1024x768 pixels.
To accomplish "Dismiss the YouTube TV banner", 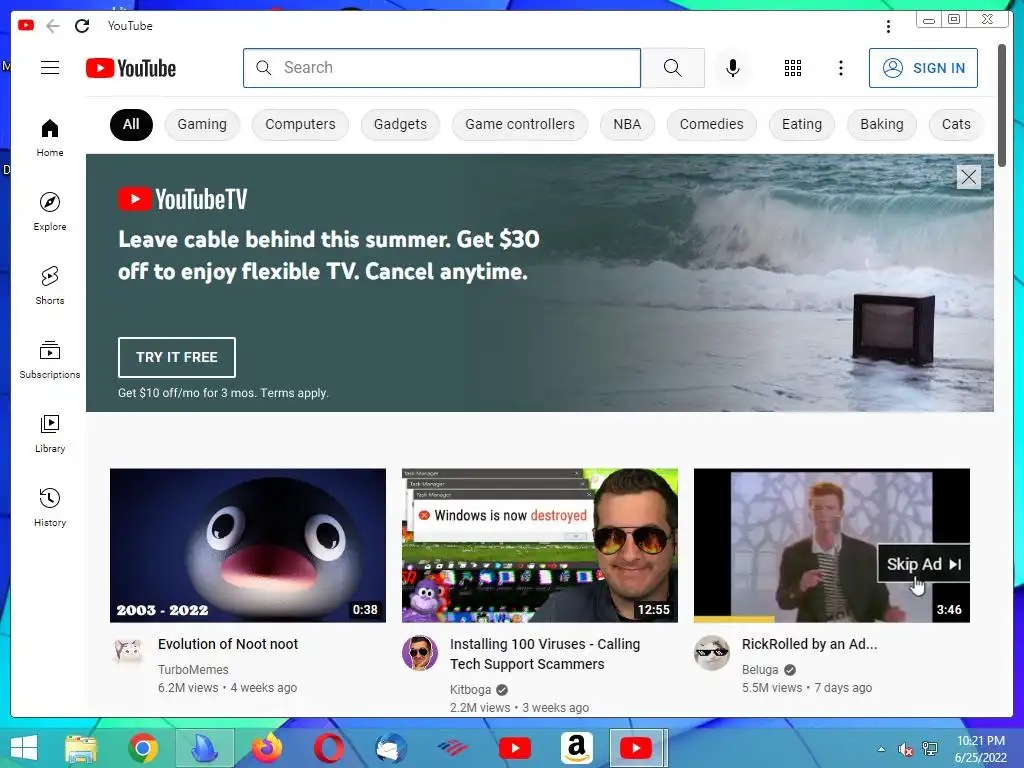I will click(968, 177).
